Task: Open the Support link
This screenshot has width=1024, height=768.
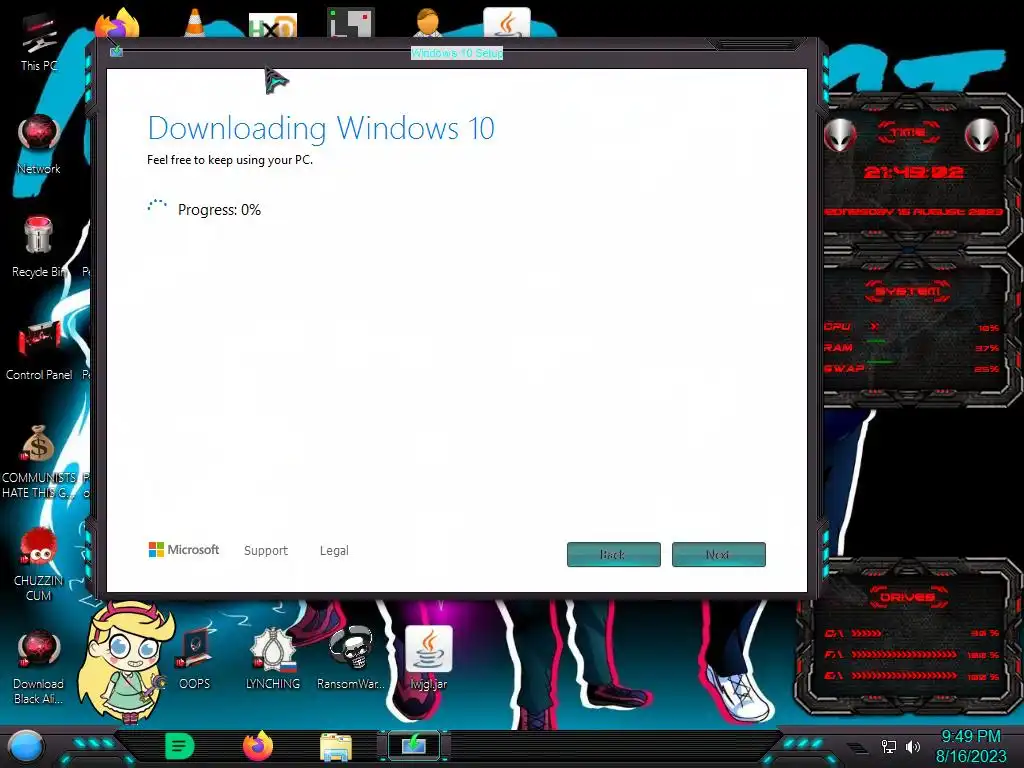Action: (x=266, y=551)
